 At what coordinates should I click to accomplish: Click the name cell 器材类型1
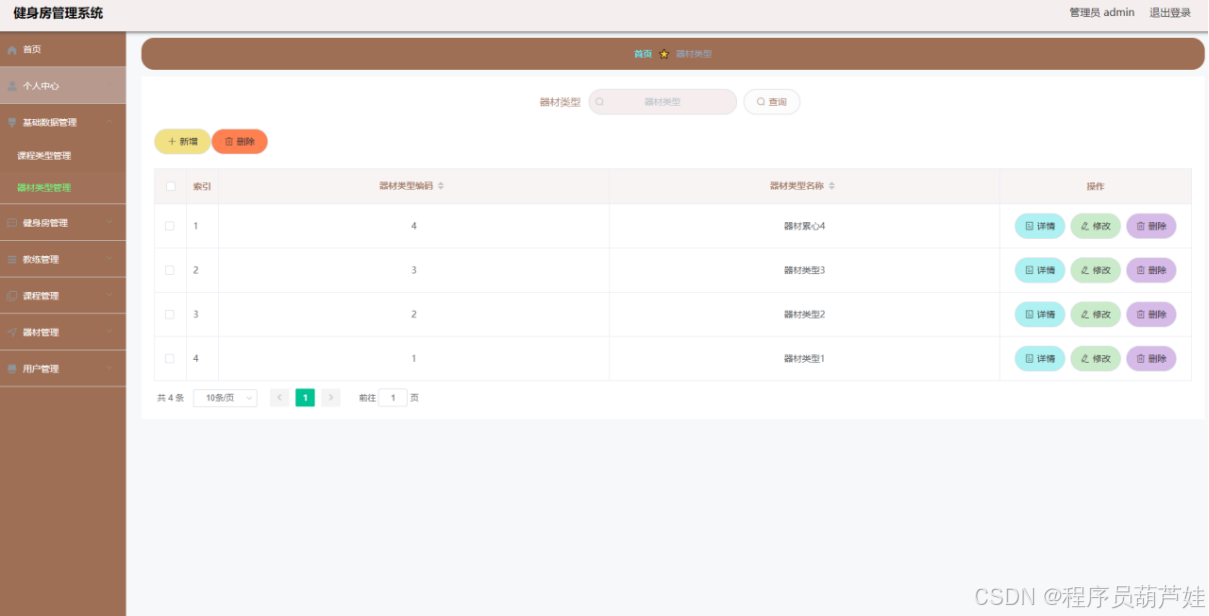[804, 358]
